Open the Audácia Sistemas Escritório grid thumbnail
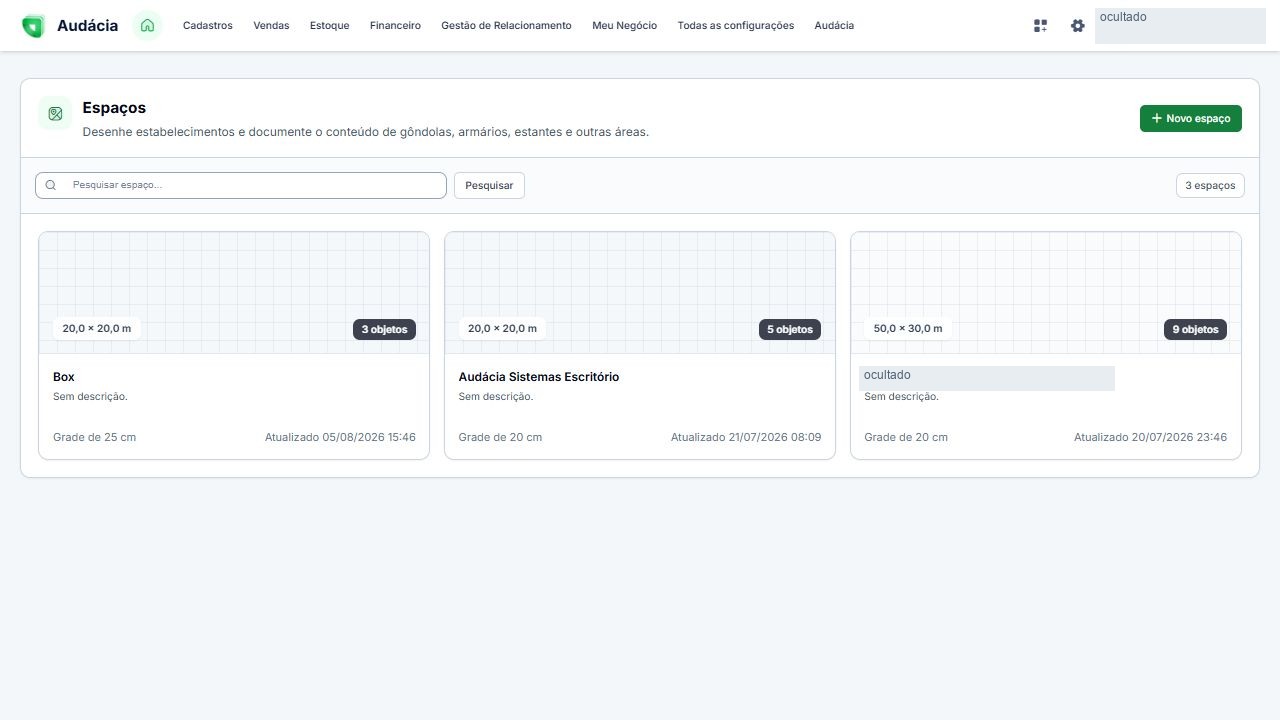The image size is (1280, 720). [640, 293]
